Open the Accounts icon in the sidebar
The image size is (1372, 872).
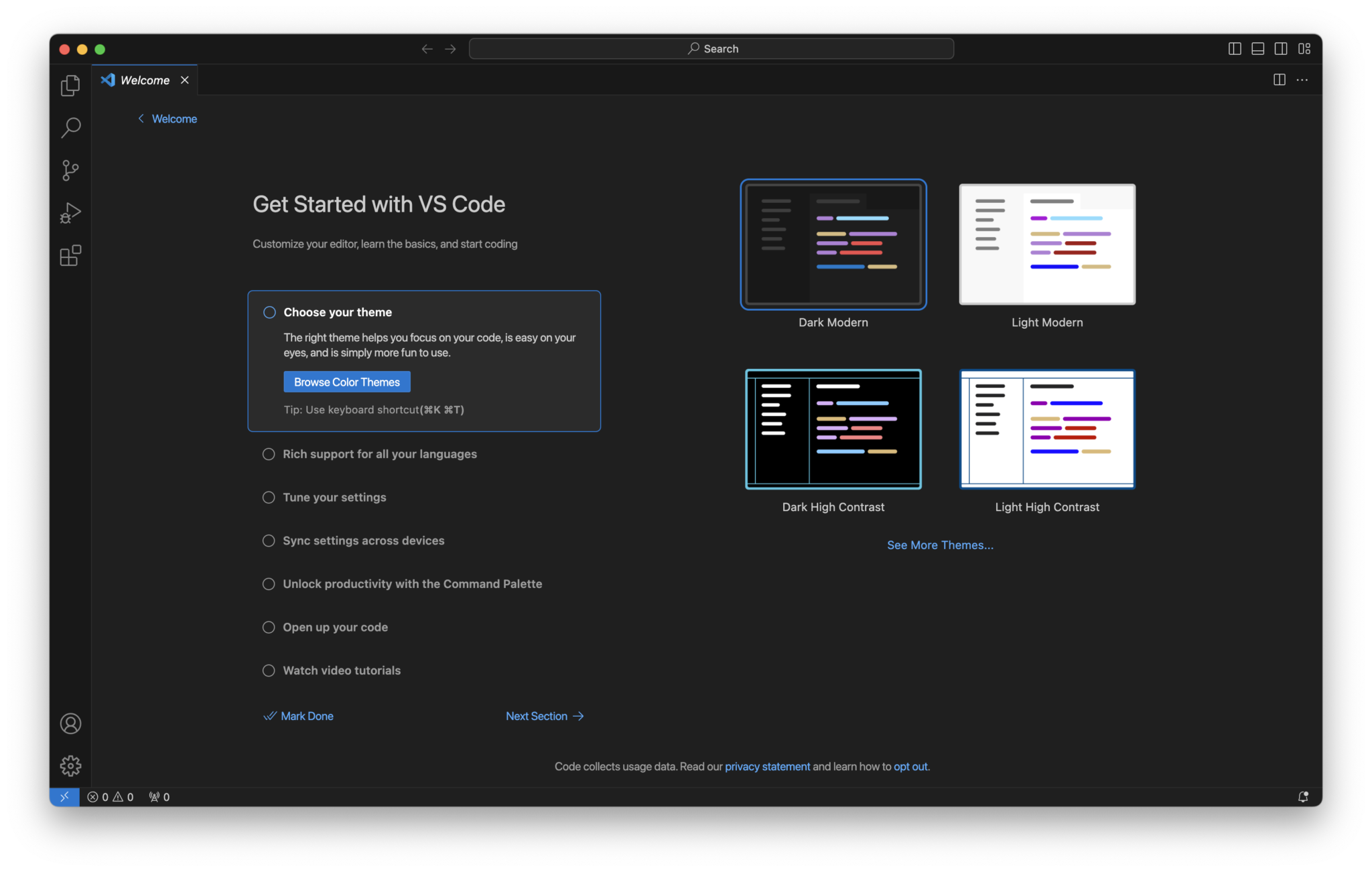[x=70, y=723]
